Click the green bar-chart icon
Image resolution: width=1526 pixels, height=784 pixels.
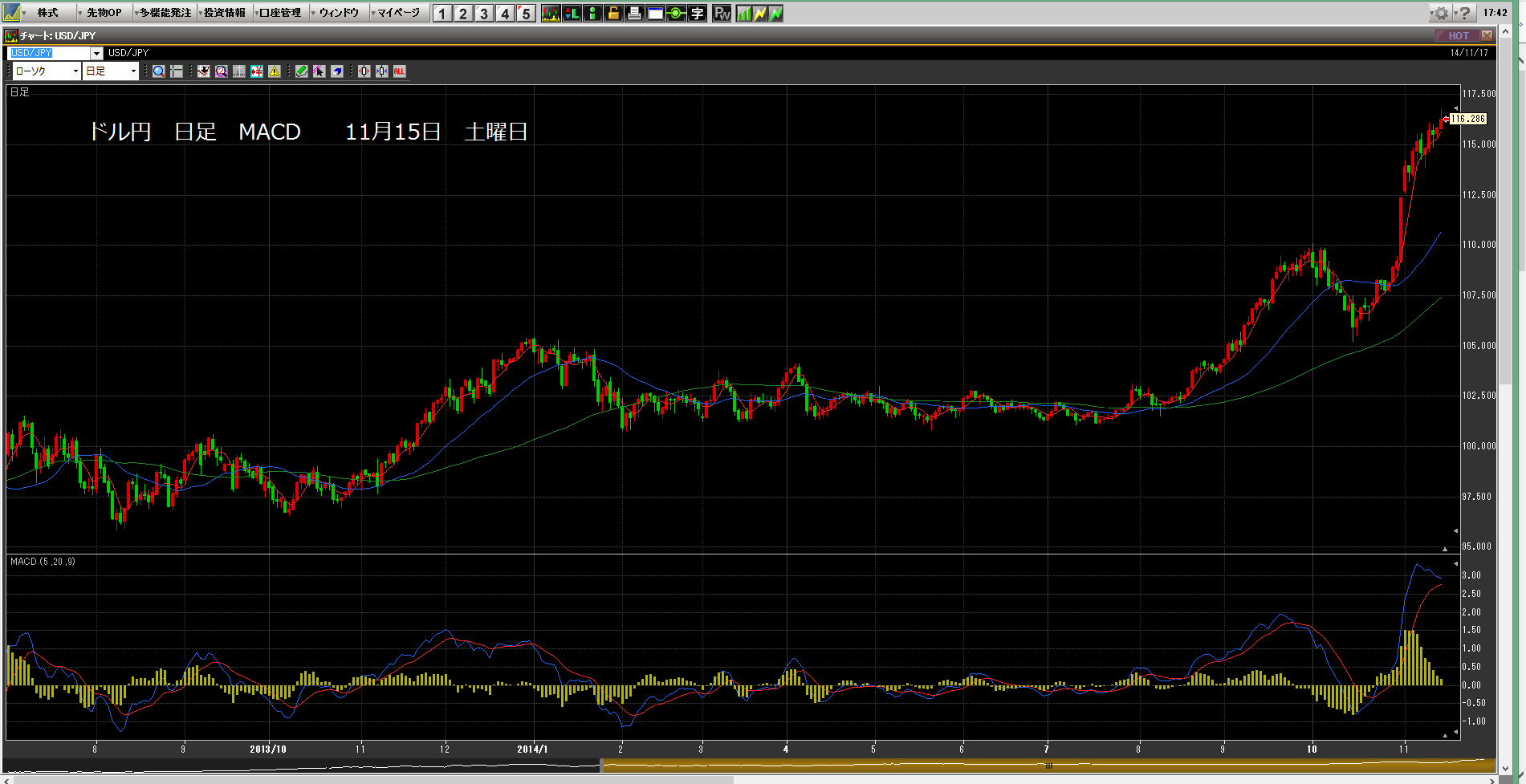pos(743,13)
